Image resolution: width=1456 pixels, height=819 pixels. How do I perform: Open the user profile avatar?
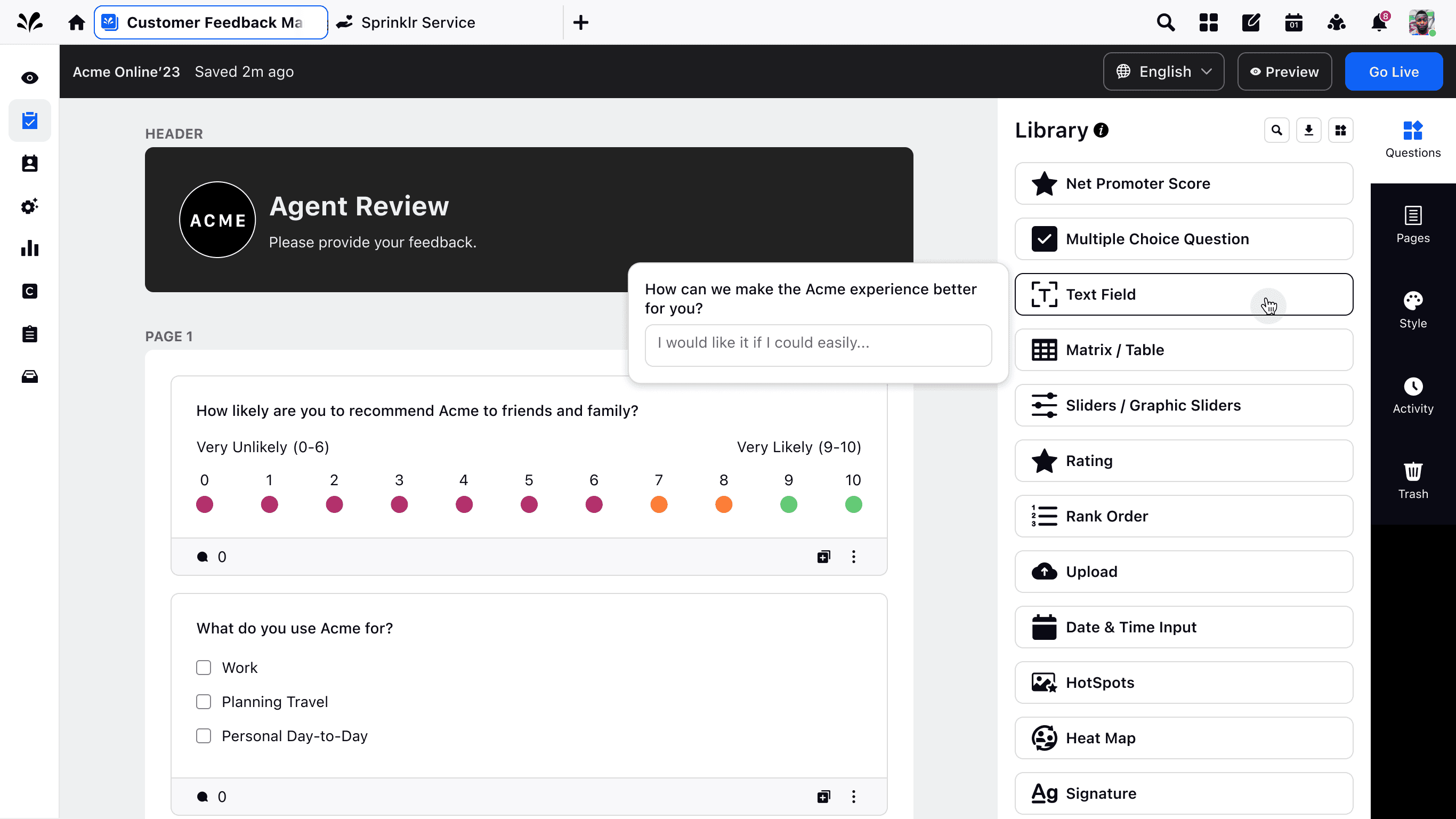(1421, 22)
